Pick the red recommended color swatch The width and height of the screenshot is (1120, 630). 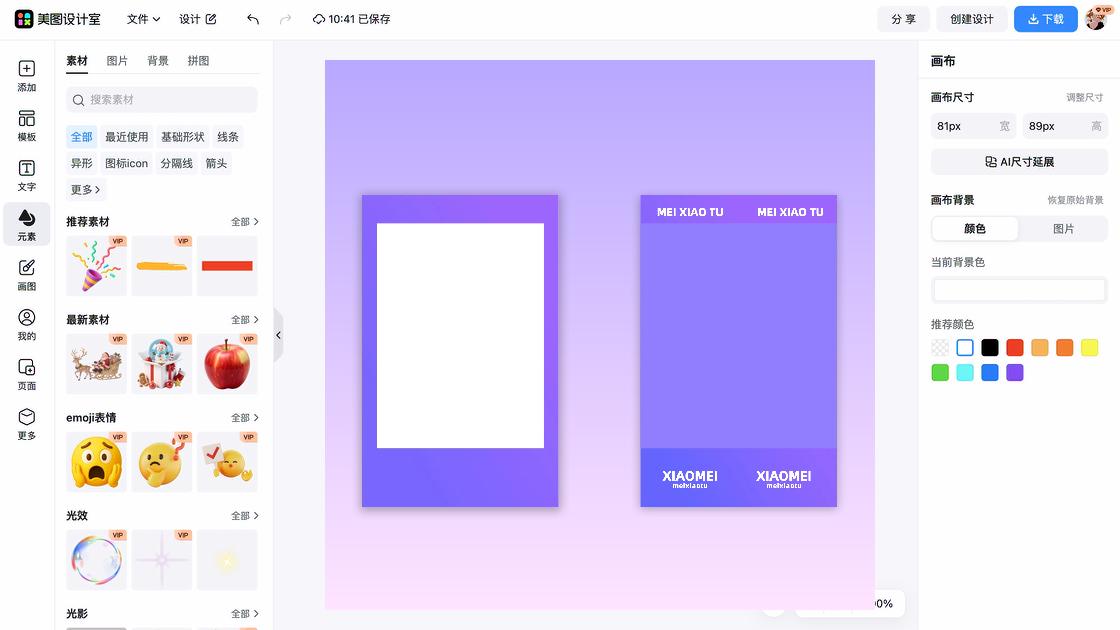coord(1015,348)
